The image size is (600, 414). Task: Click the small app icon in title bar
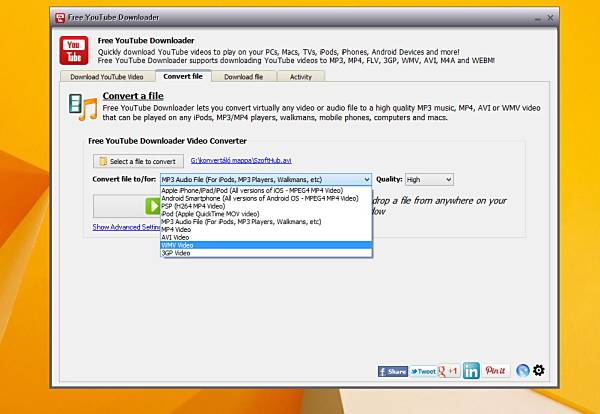tap(60, 18)
